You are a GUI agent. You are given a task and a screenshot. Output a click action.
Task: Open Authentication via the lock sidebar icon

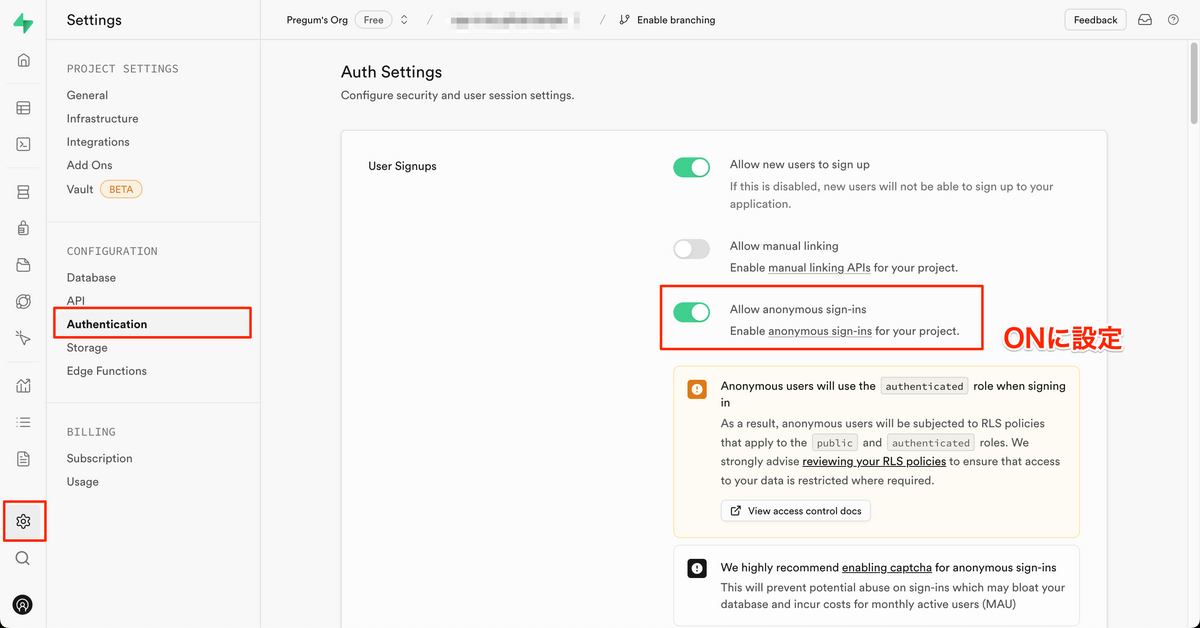[23, 227]
